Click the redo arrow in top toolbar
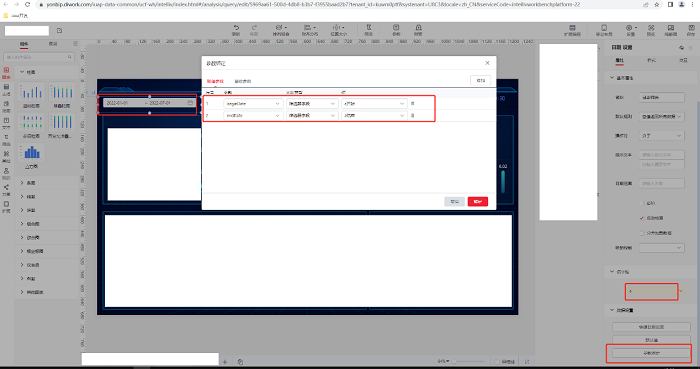 (x=254, y=27)
